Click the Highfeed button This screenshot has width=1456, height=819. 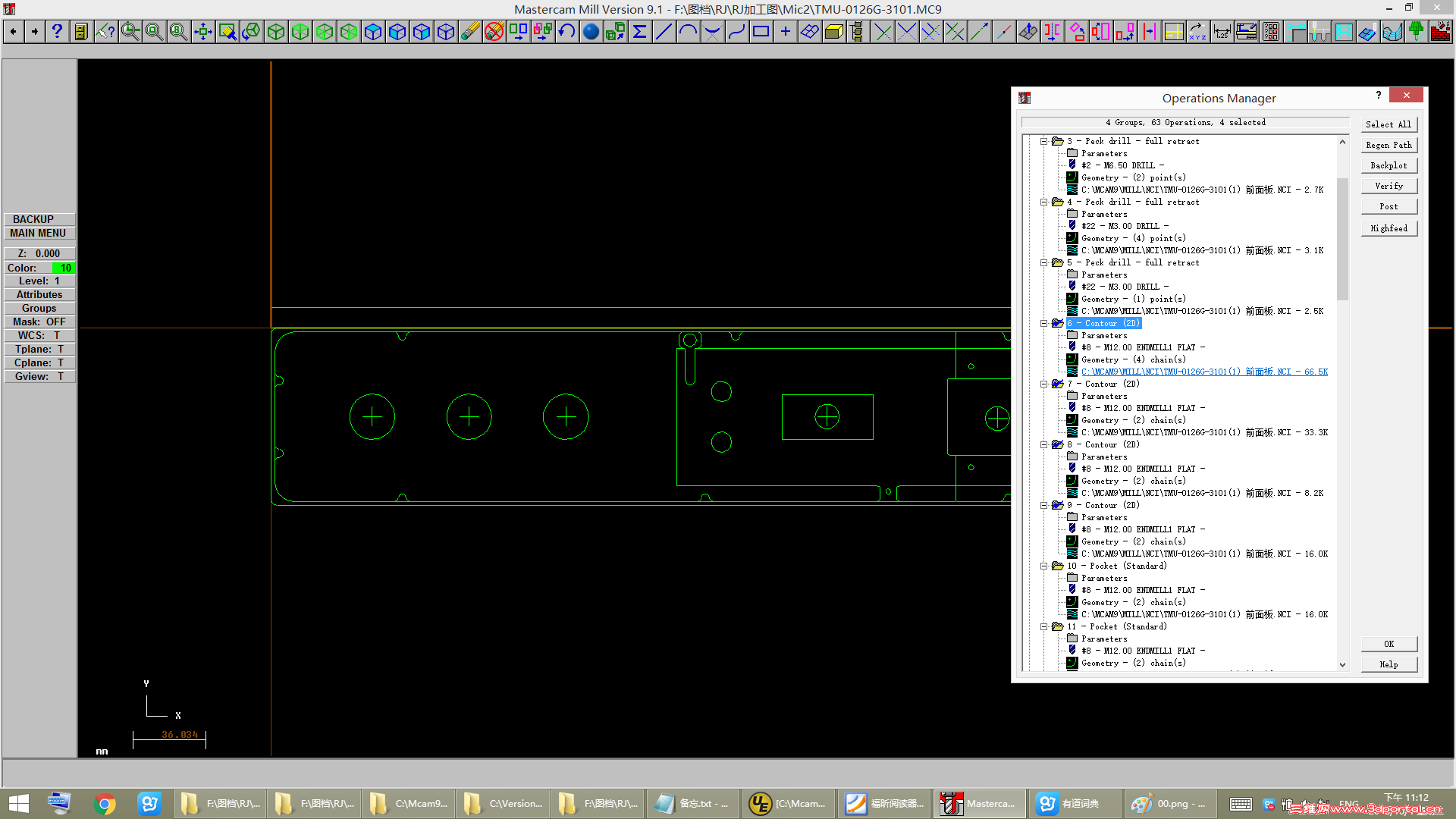pos(1390,228)
